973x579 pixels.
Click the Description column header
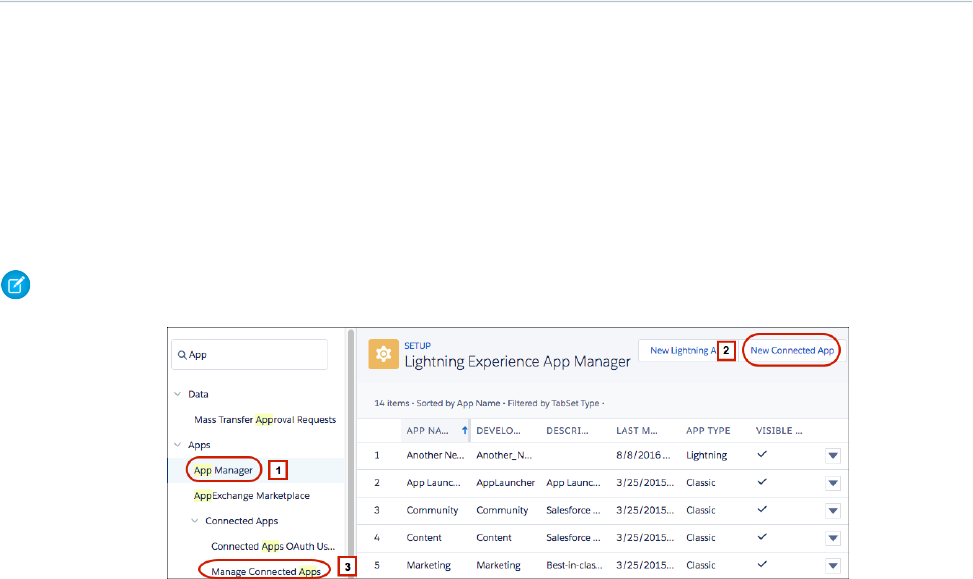coord(567,431)
